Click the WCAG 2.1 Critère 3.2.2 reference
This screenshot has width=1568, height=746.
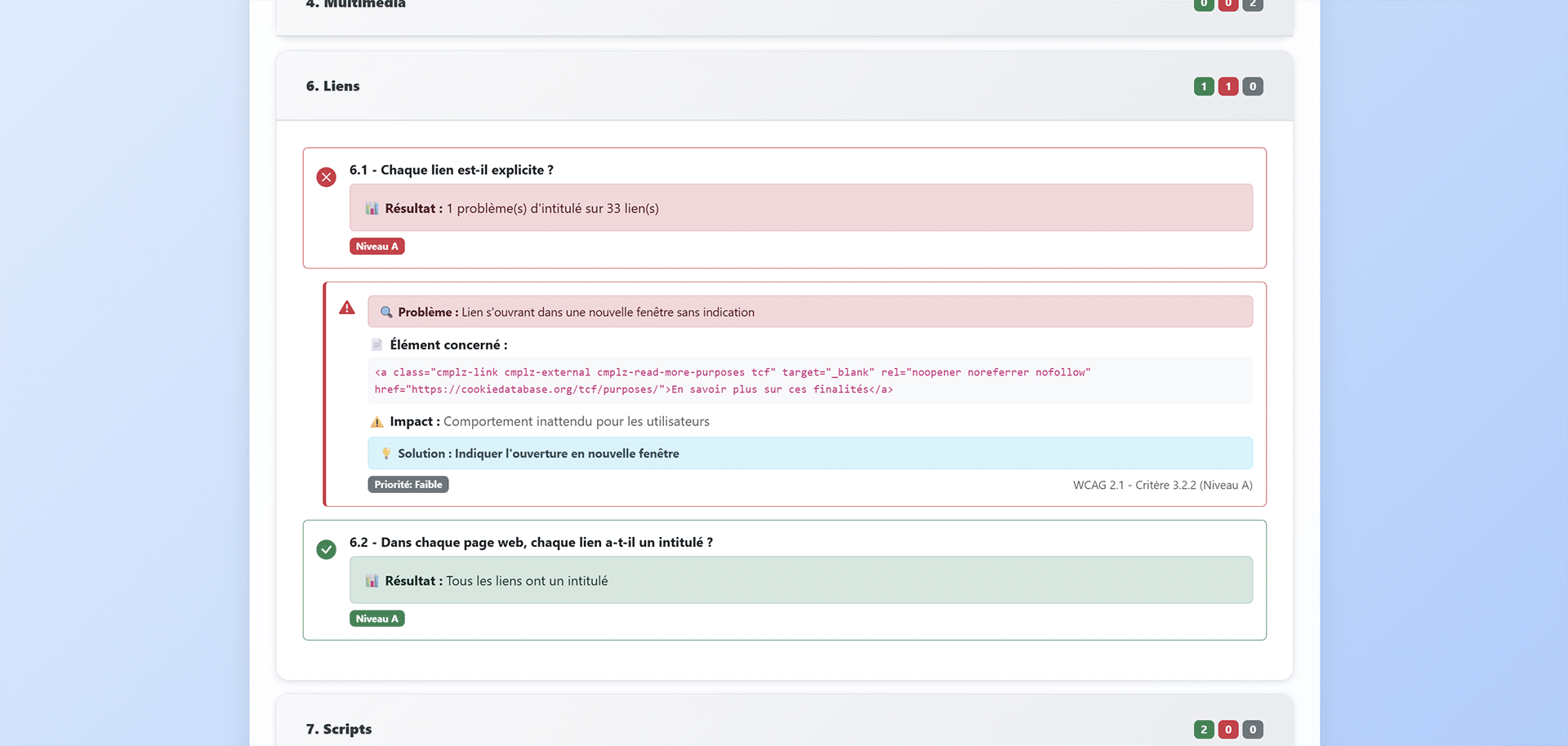coord(1162,485)
